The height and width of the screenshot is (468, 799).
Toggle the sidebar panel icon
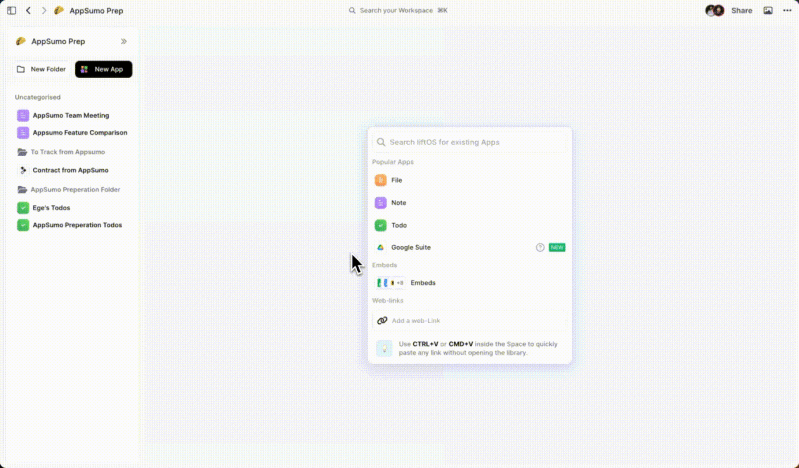coord(11,10)
